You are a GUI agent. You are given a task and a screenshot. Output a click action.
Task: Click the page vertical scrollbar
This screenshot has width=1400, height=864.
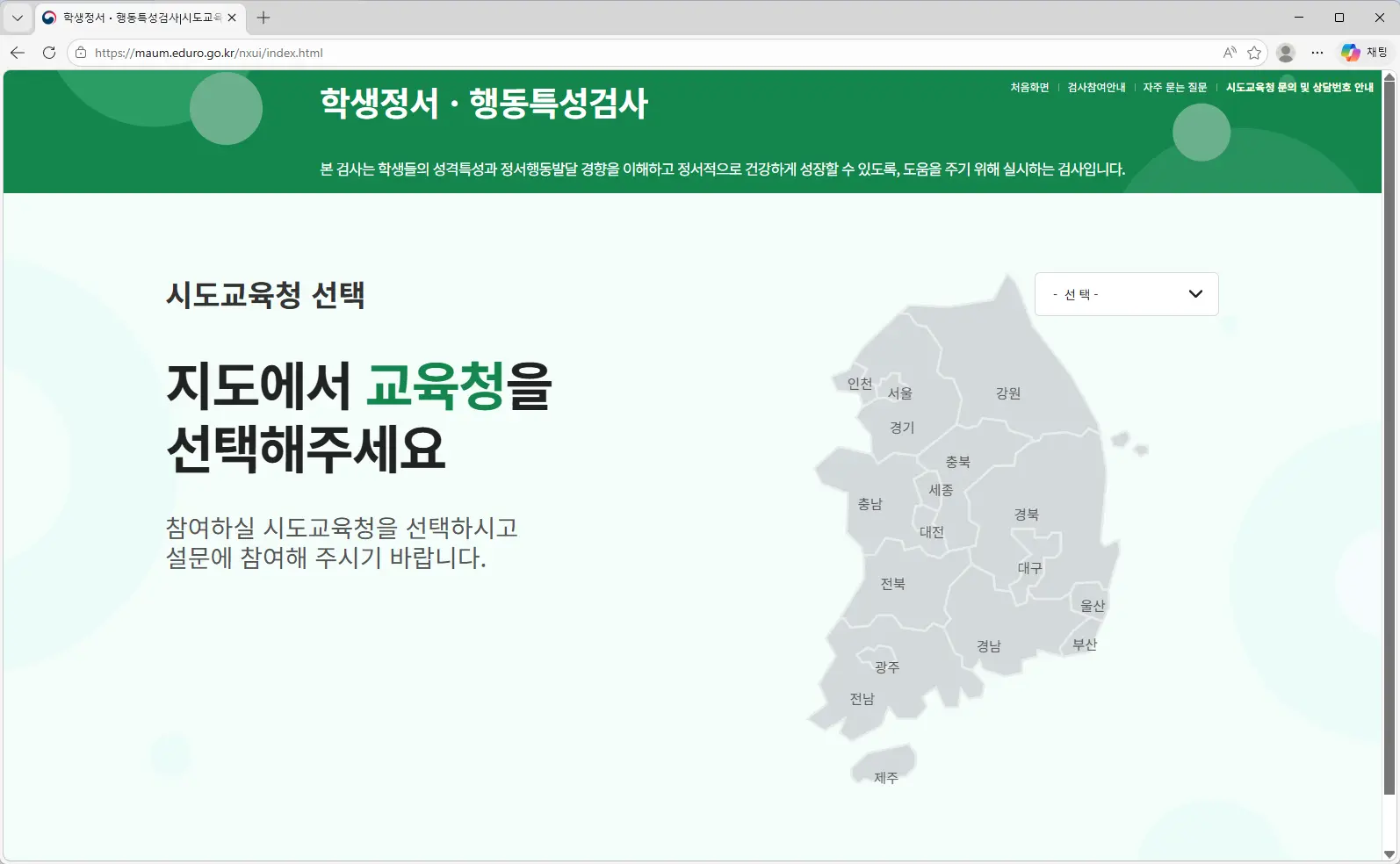1389,439
